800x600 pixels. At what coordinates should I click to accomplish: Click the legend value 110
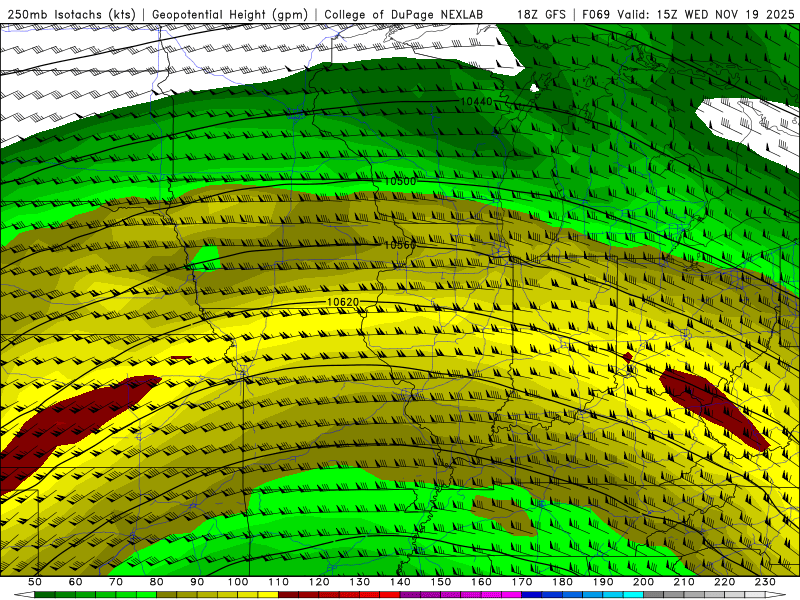coord(279,582)
